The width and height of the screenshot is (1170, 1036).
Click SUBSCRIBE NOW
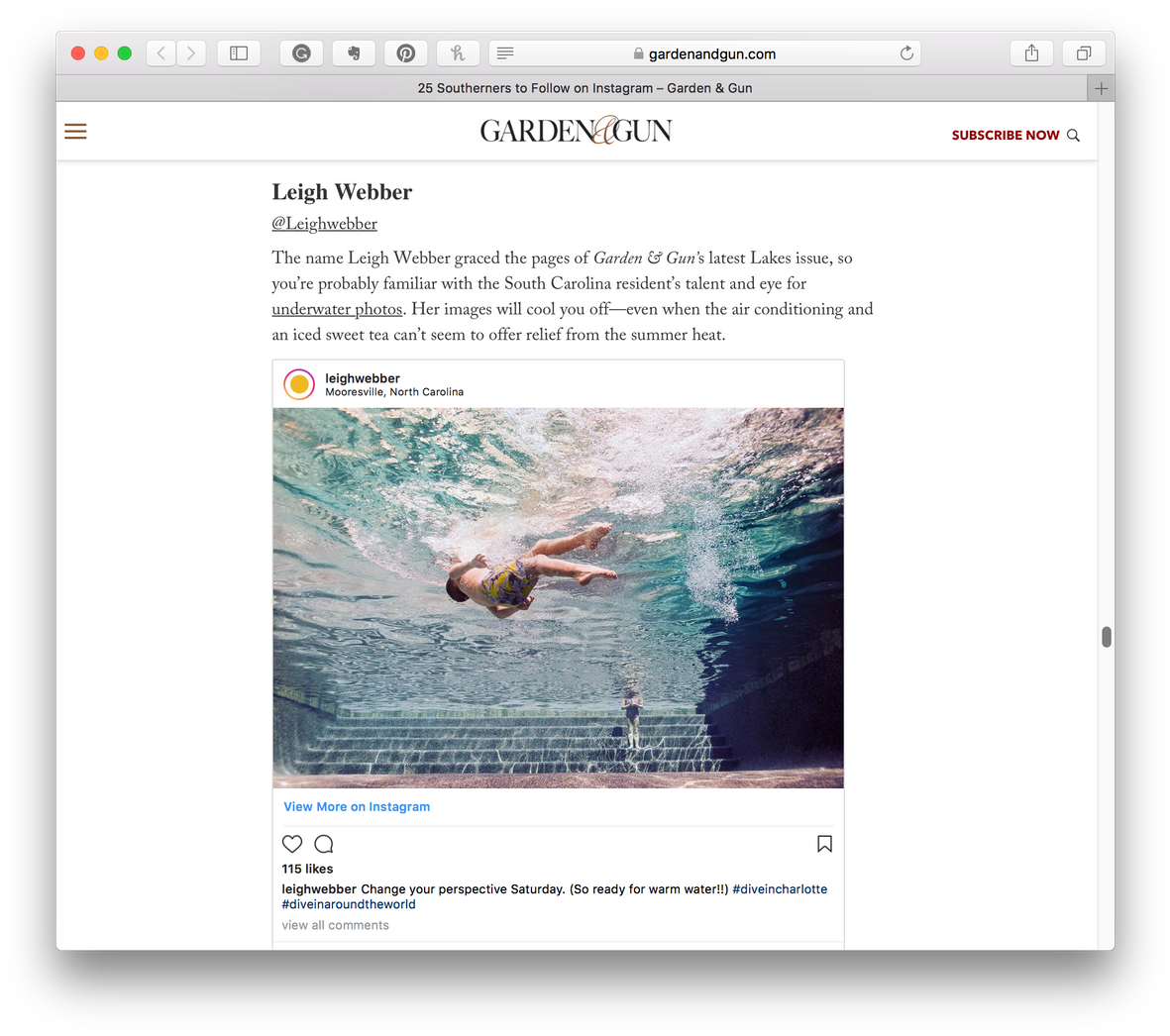click(x=1005, y=136)
